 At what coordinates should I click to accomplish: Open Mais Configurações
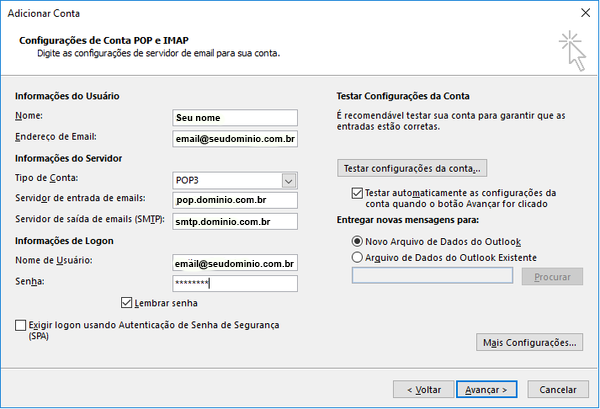530,342
